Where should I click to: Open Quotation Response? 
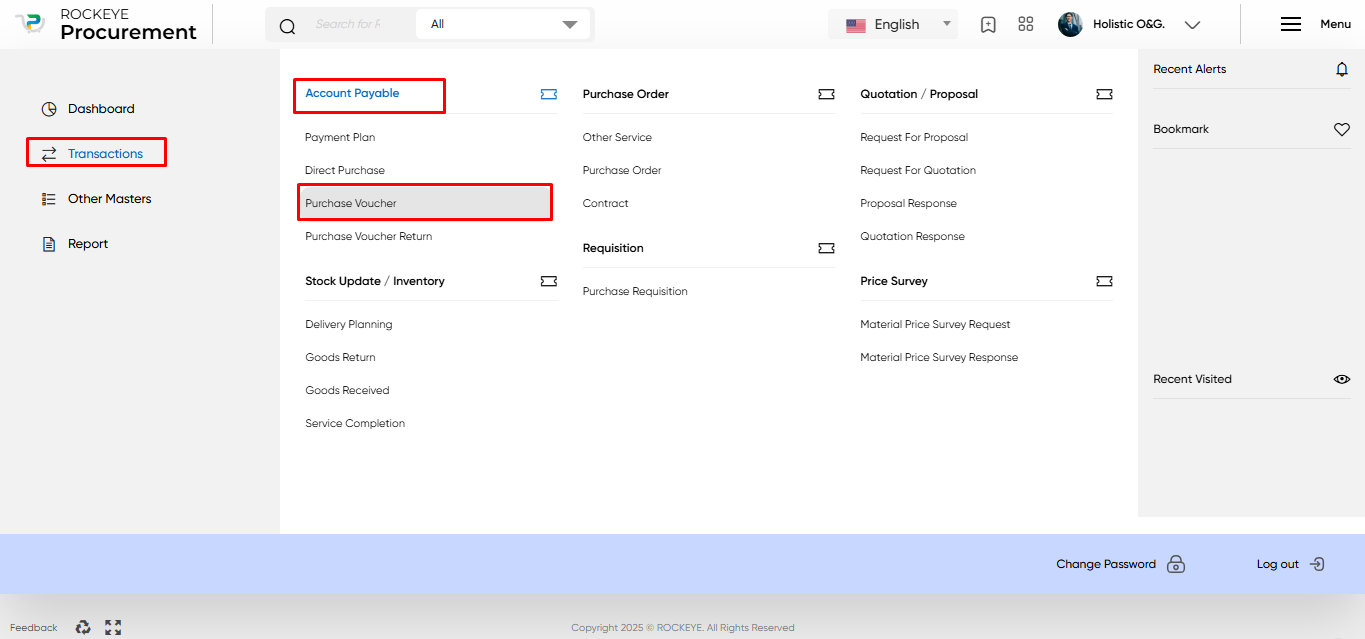coord(912,236)
